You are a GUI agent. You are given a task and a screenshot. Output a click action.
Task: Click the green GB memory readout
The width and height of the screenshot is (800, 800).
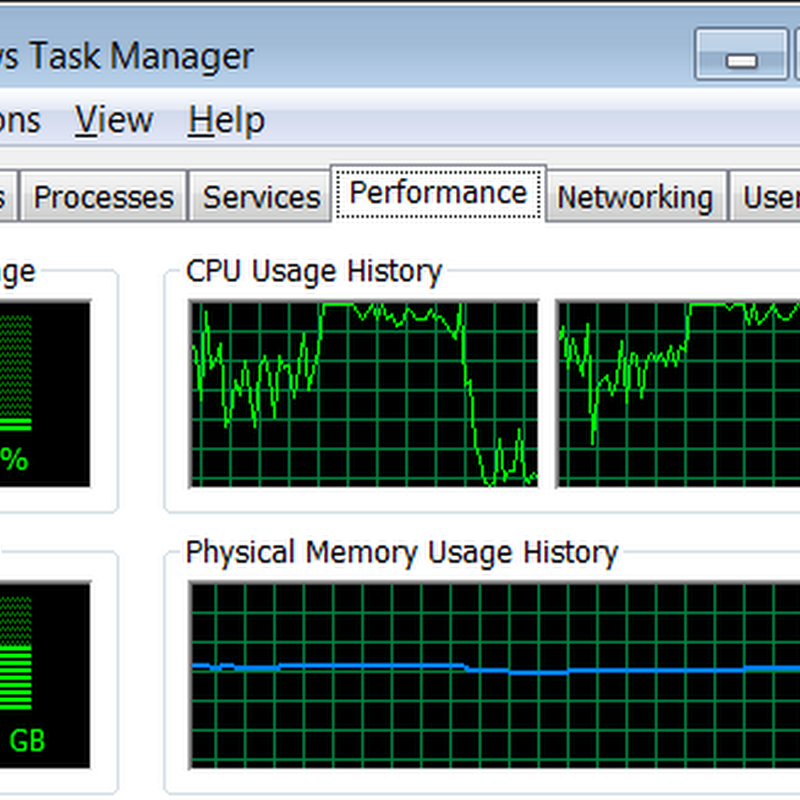pos(27,741)
